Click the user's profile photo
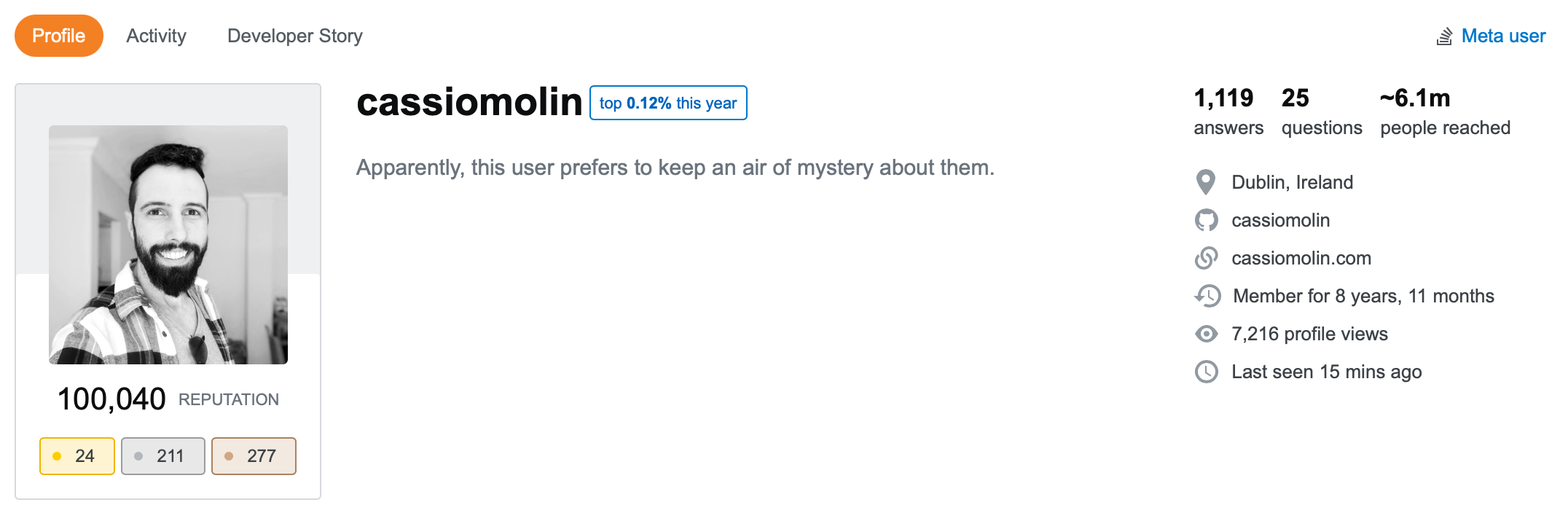The height and width of the screenshot is (513, 1568). (168, 245)
